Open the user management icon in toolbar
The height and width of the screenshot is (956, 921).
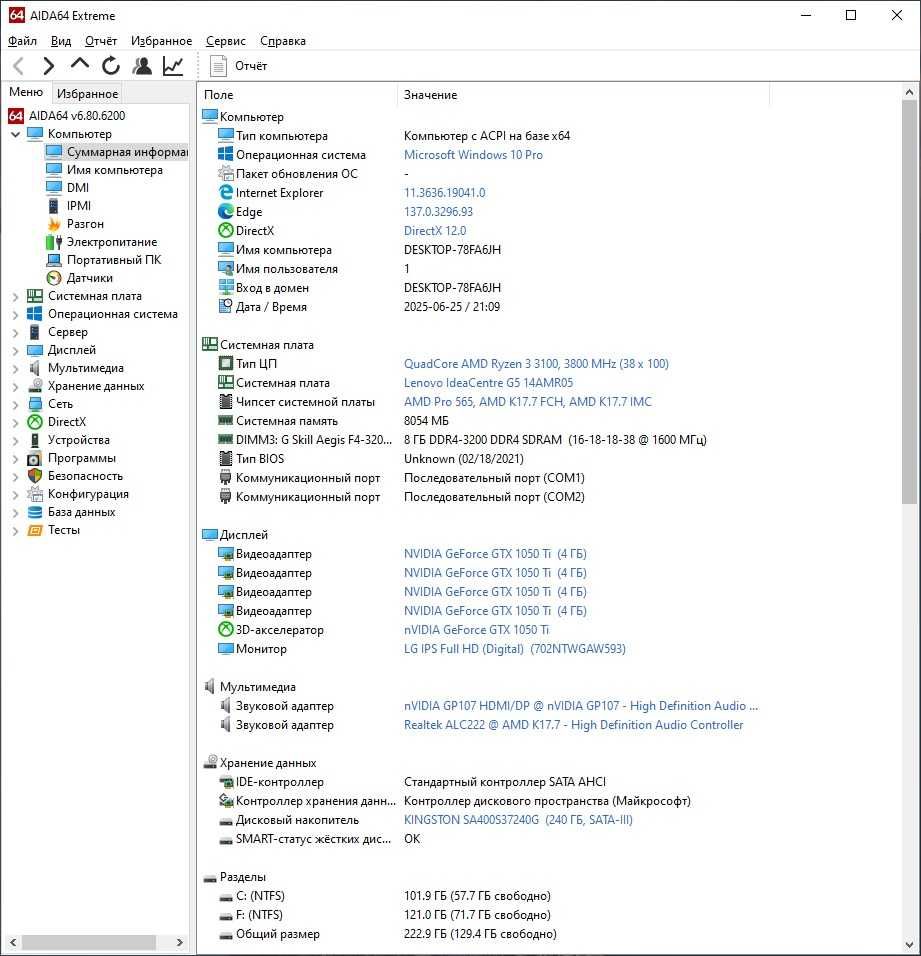[x=142, y=66]
